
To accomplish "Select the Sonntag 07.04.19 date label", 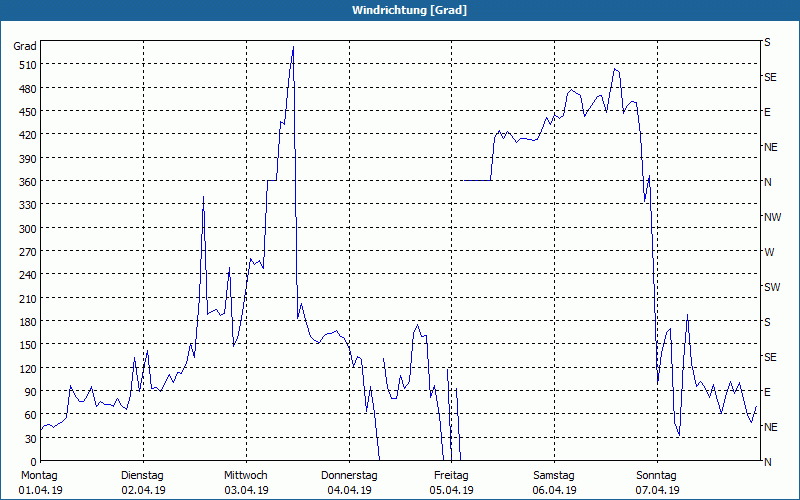I will (x=656, y=482).
